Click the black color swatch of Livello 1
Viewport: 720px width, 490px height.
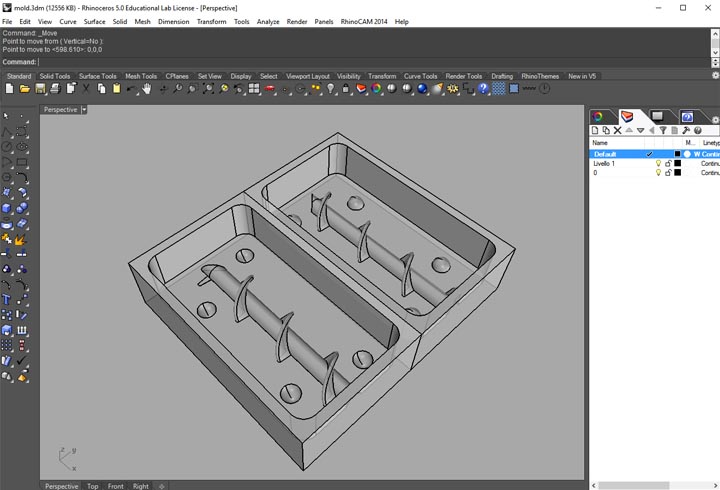coord(677,163)
